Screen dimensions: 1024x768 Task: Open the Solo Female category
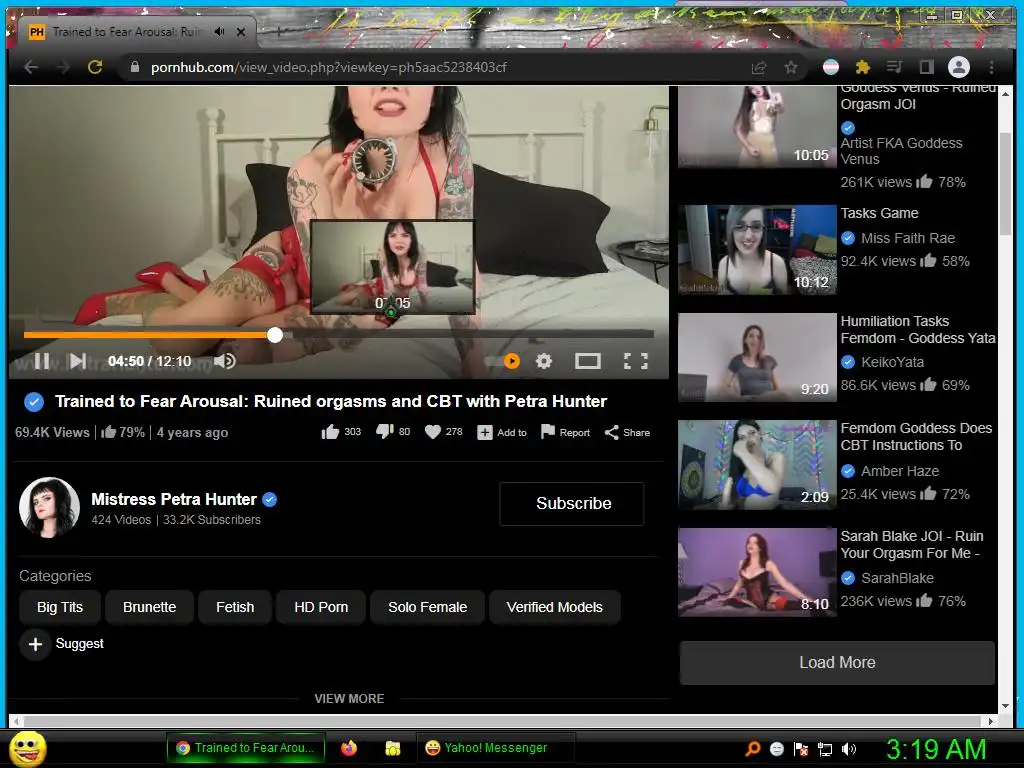[428, 607]
